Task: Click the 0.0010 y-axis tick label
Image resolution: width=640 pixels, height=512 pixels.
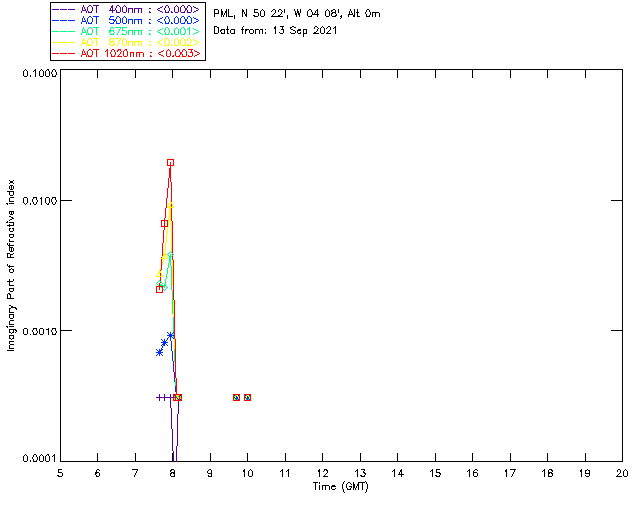Action: (x=40, y=331)
